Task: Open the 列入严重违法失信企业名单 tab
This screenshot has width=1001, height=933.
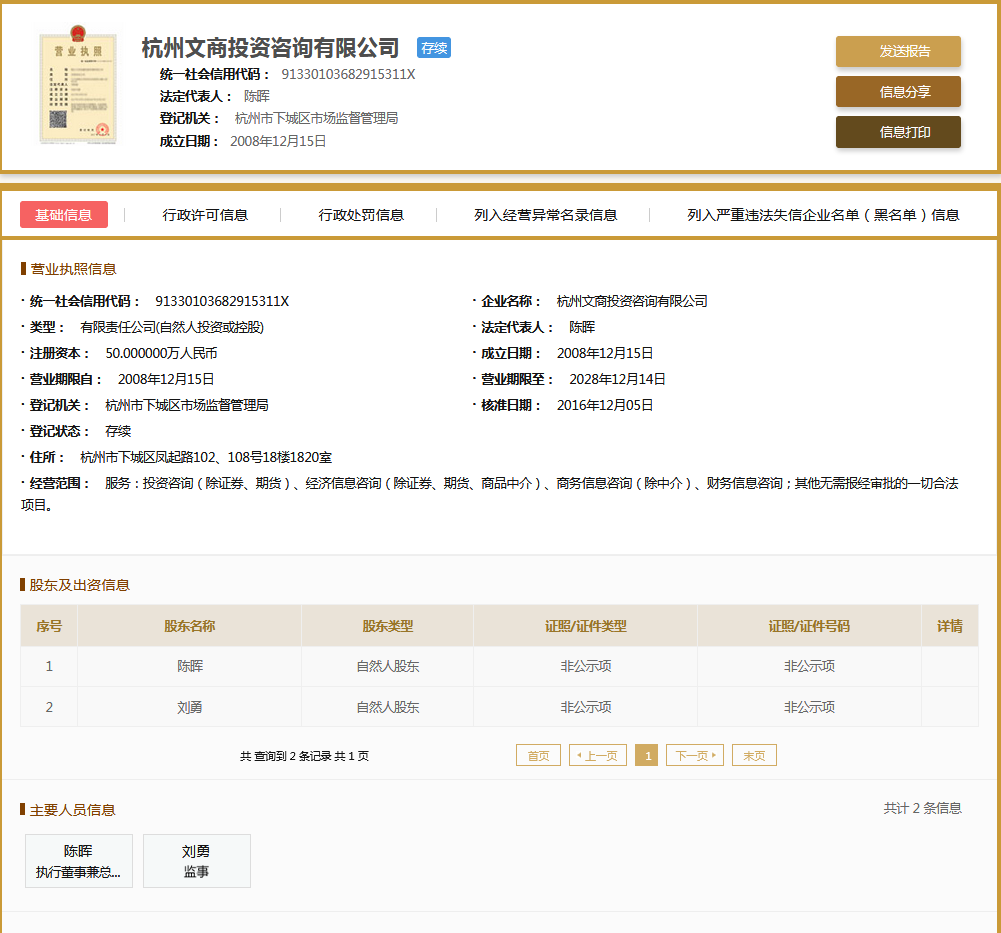Action: pyautogui.click(x=823, y=215)
